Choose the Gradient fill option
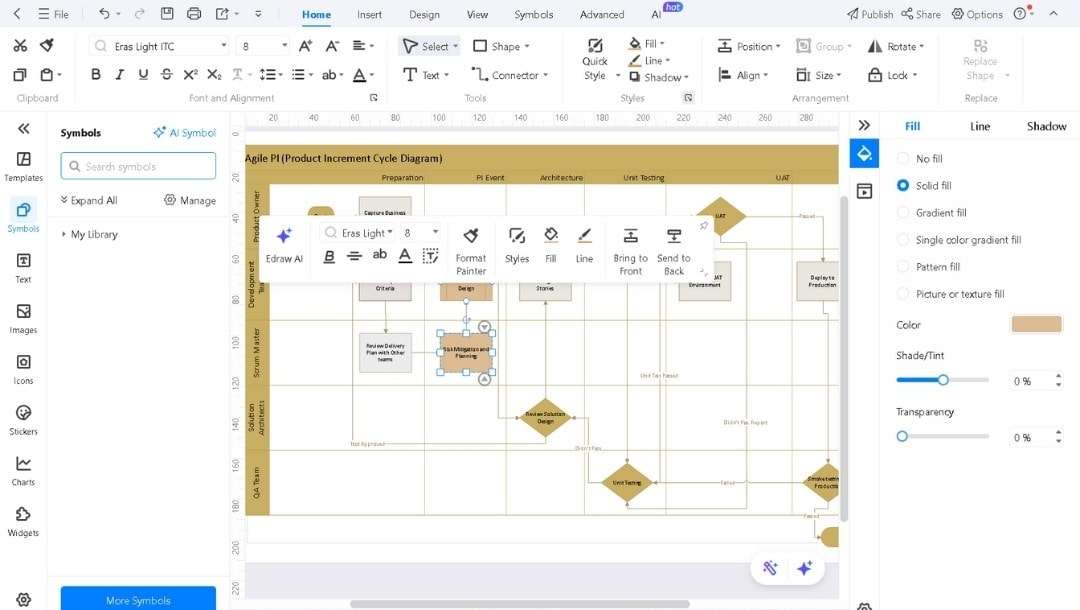 tap(903, 212)
